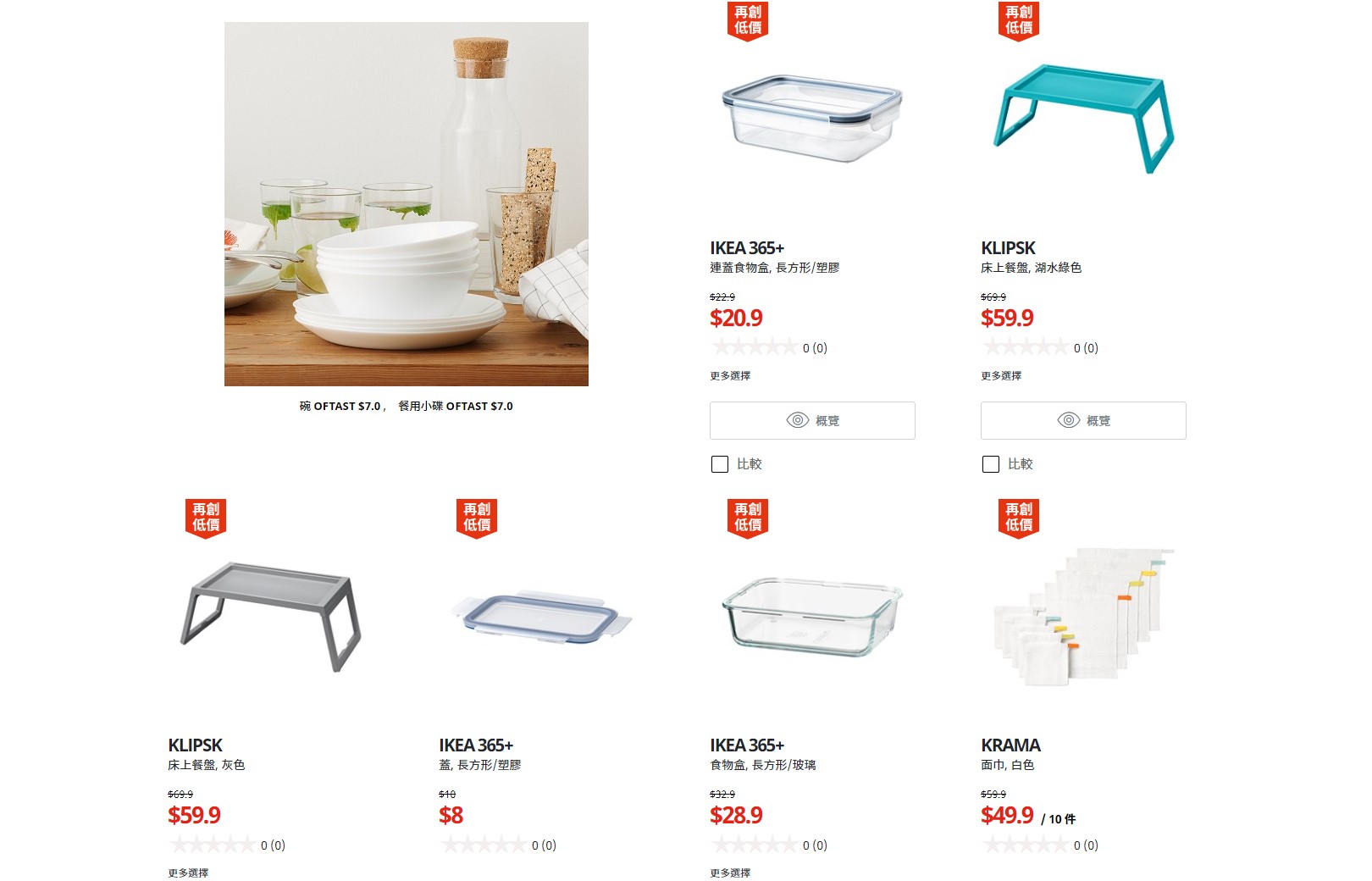Open the 餐用小碟 OFTAST $7.0 link
The width and height of the screenshot is (1372, 881).
click(456, 407)
